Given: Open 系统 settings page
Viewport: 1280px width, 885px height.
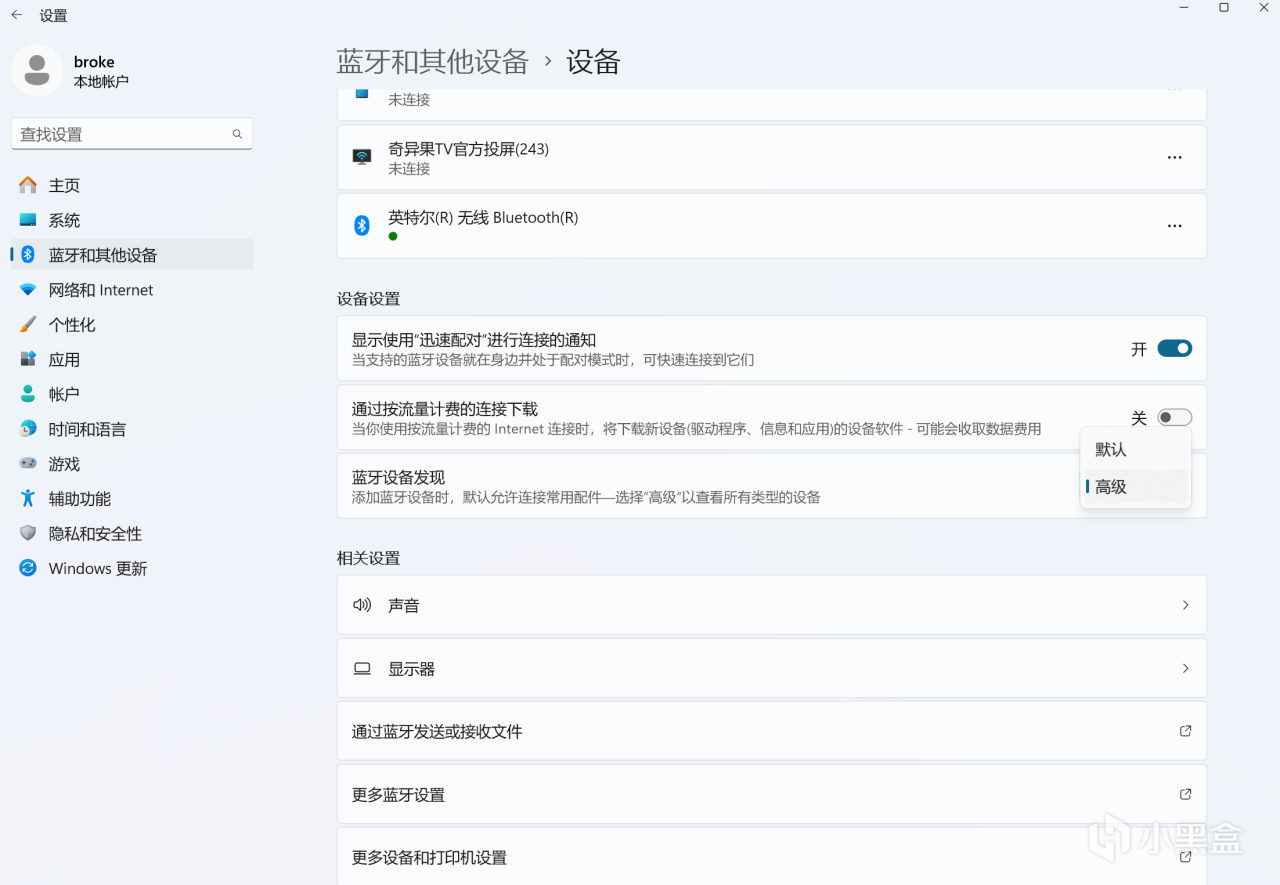Looking at the screenshot, I should pyautogui.click(x=132, y=220).
